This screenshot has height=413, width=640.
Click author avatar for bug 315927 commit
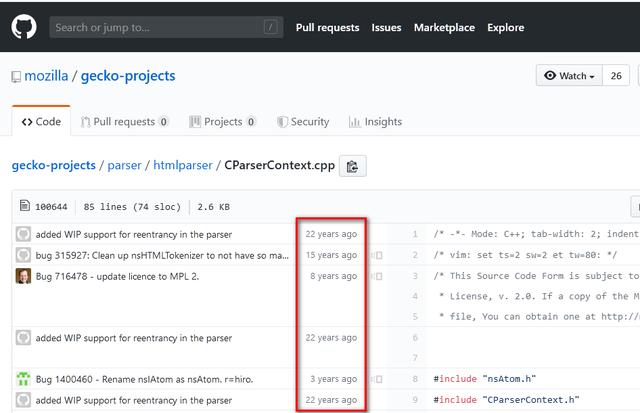(x=23, y=255)
